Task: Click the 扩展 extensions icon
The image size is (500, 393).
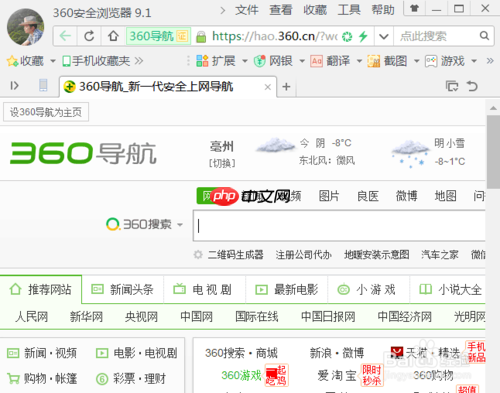Action: (202, 61)
